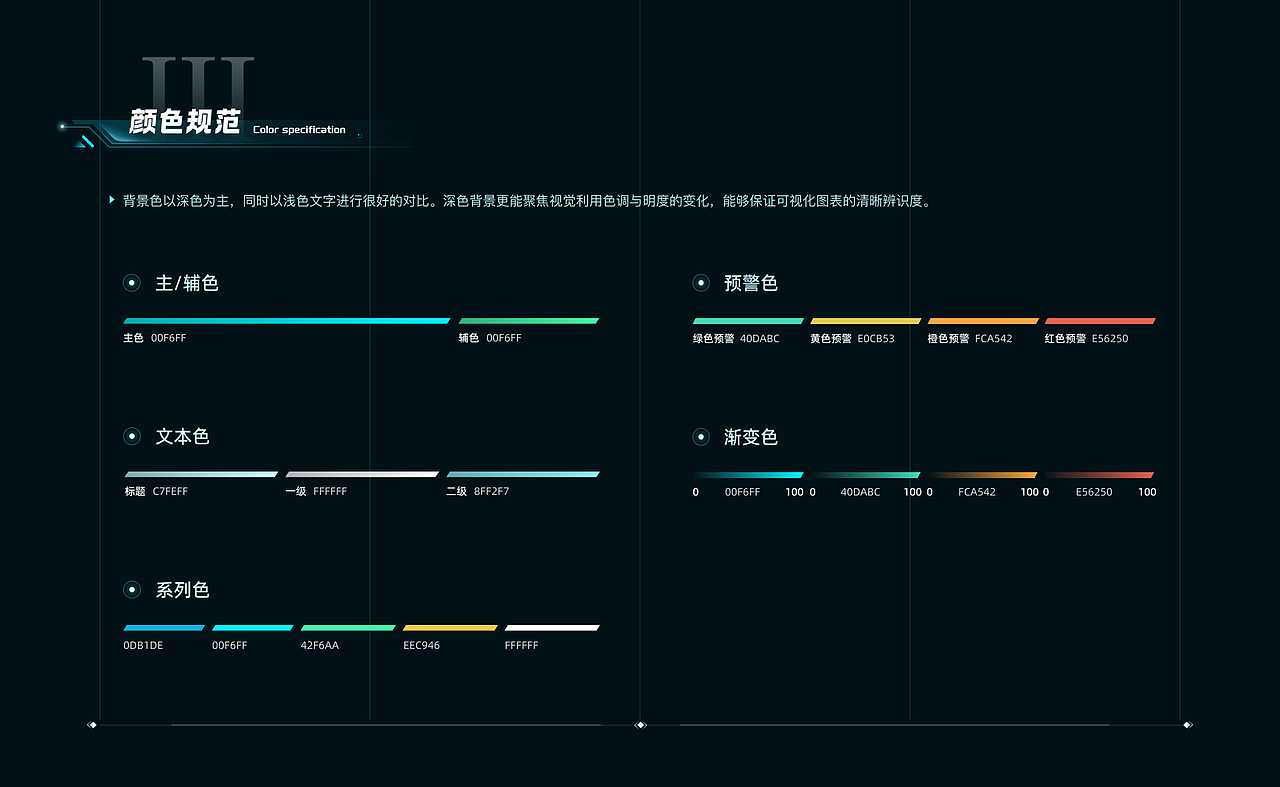Screen dimensions: 1280x787
Task: Select the green 42F6AA color swatch
Action: tap(347, 626)
